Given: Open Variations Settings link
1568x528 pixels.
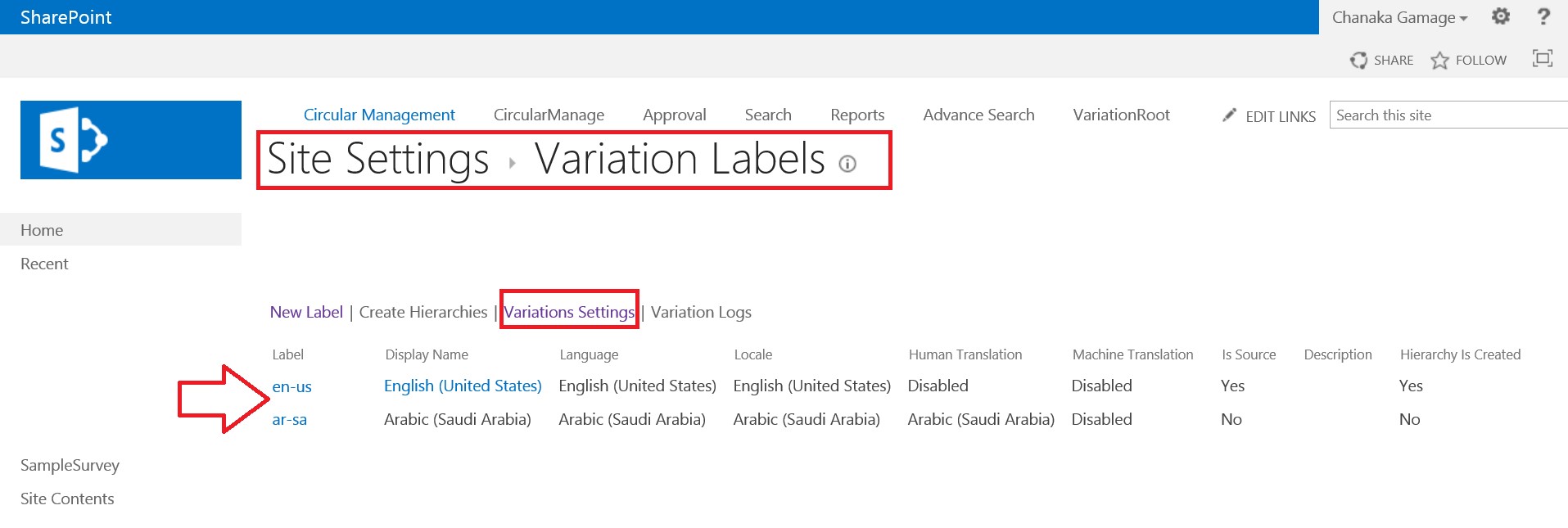Looking at the screenshot, I should [x=569, y=312].
